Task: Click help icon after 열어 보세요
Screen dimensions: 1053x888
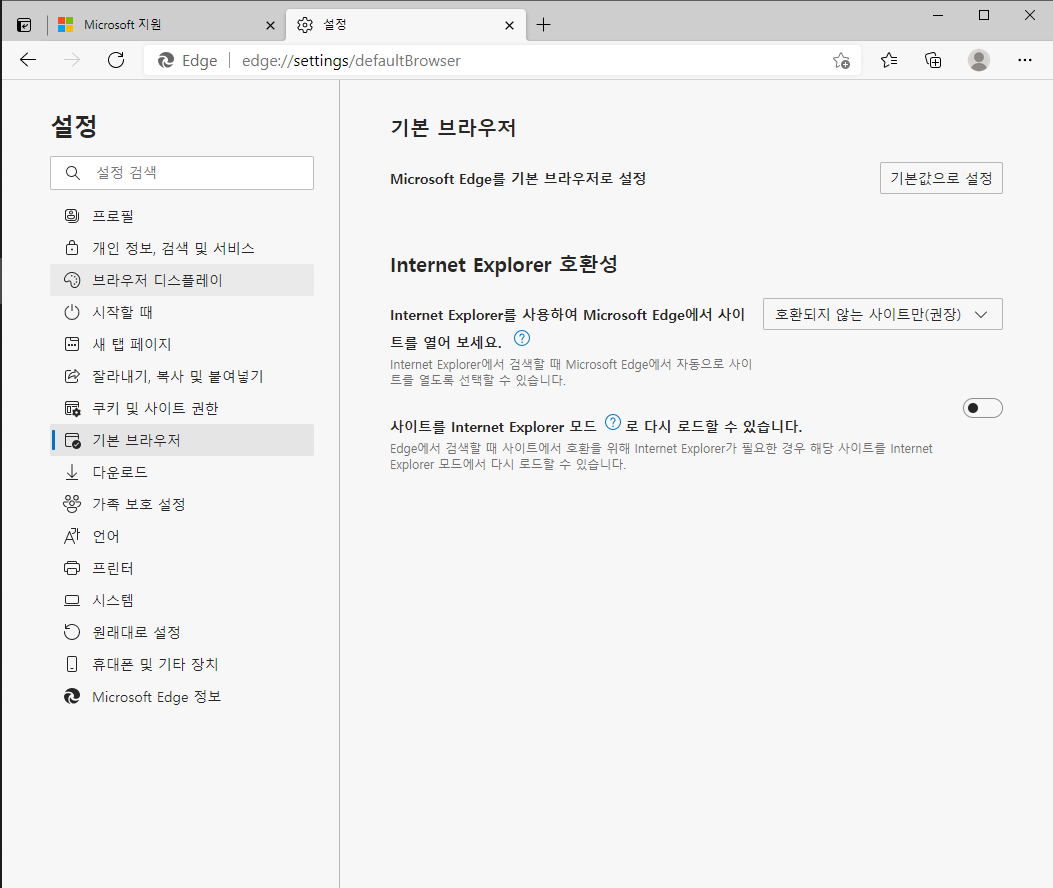Action: click(522, 338)
